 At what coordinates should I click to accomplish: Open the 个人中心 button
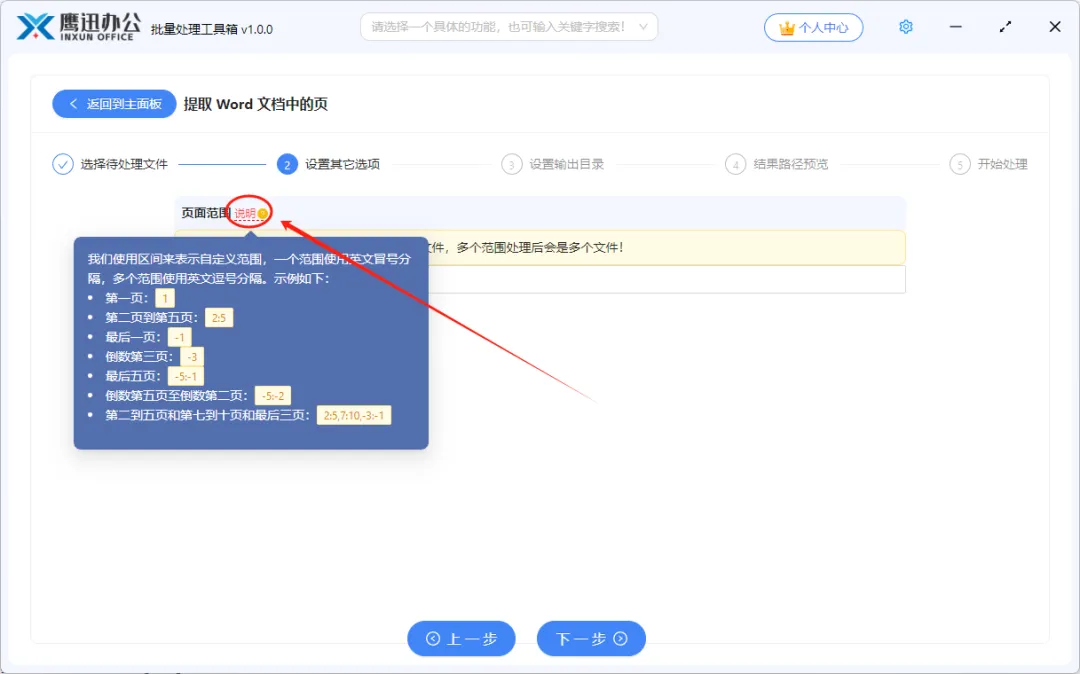pos(813,28)
